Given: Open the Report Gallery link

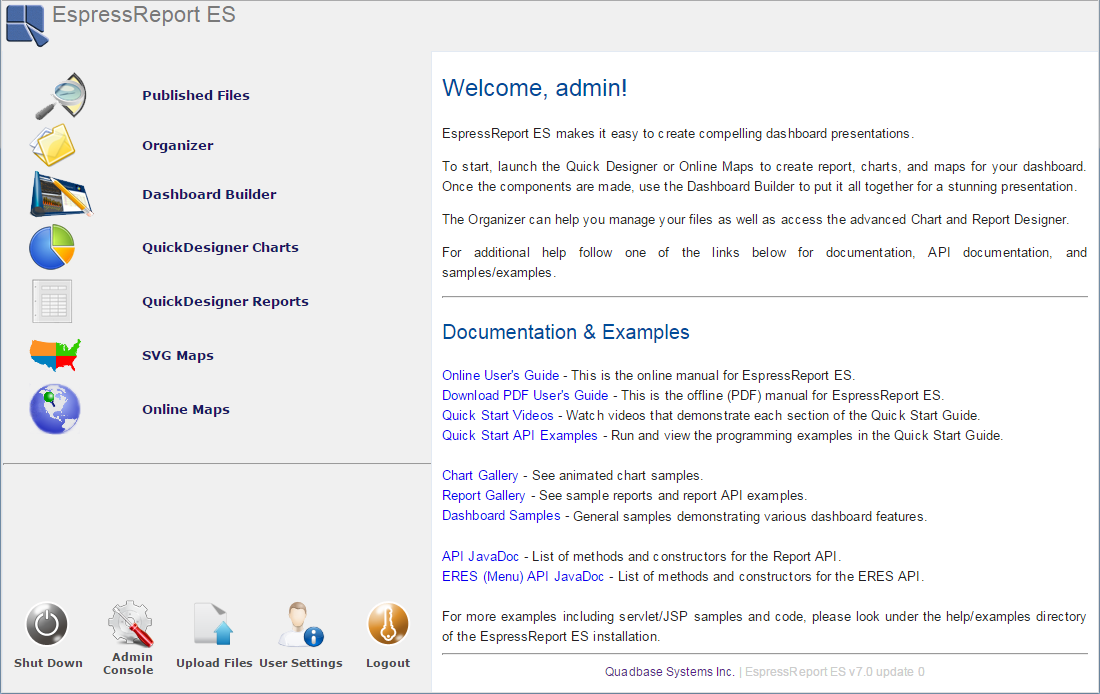Looking at the screenshot, I should pyautogui.click(x=483, y=495).
